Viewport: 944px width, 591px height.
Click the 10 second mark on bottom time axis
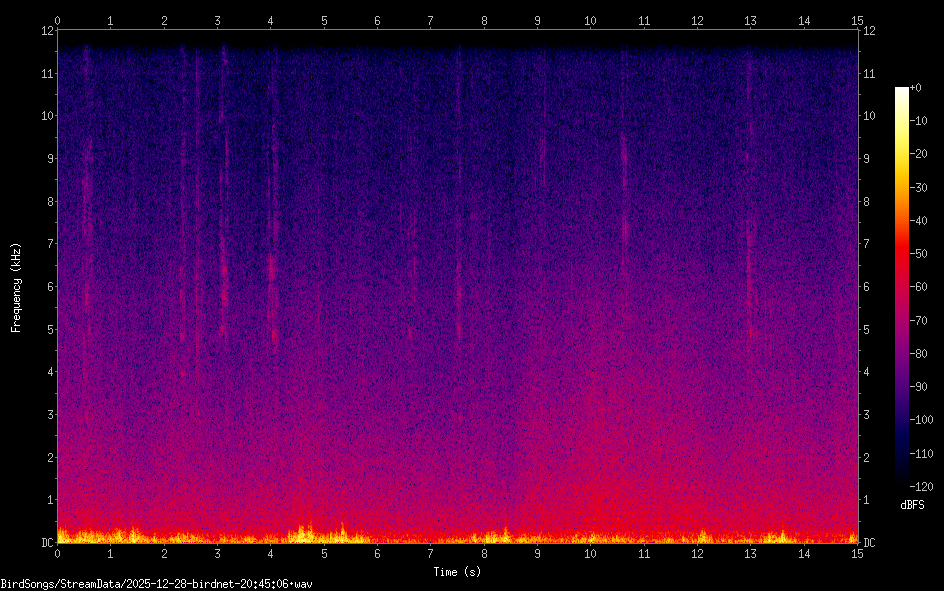pyautogui.click(x=591, y=553)
